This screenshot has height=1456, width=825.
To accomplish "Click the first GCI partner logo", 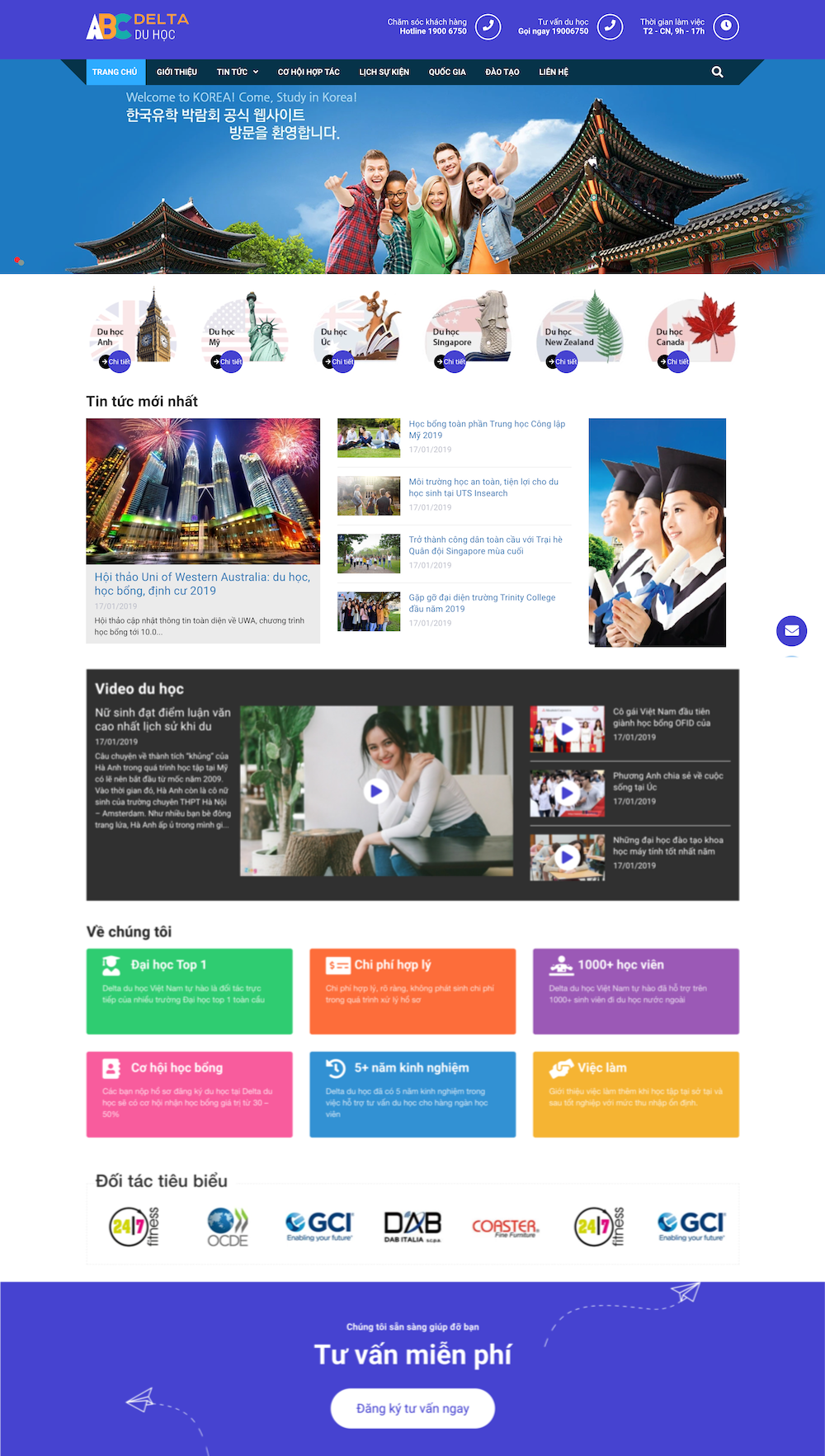I will tap(319, 1226).
